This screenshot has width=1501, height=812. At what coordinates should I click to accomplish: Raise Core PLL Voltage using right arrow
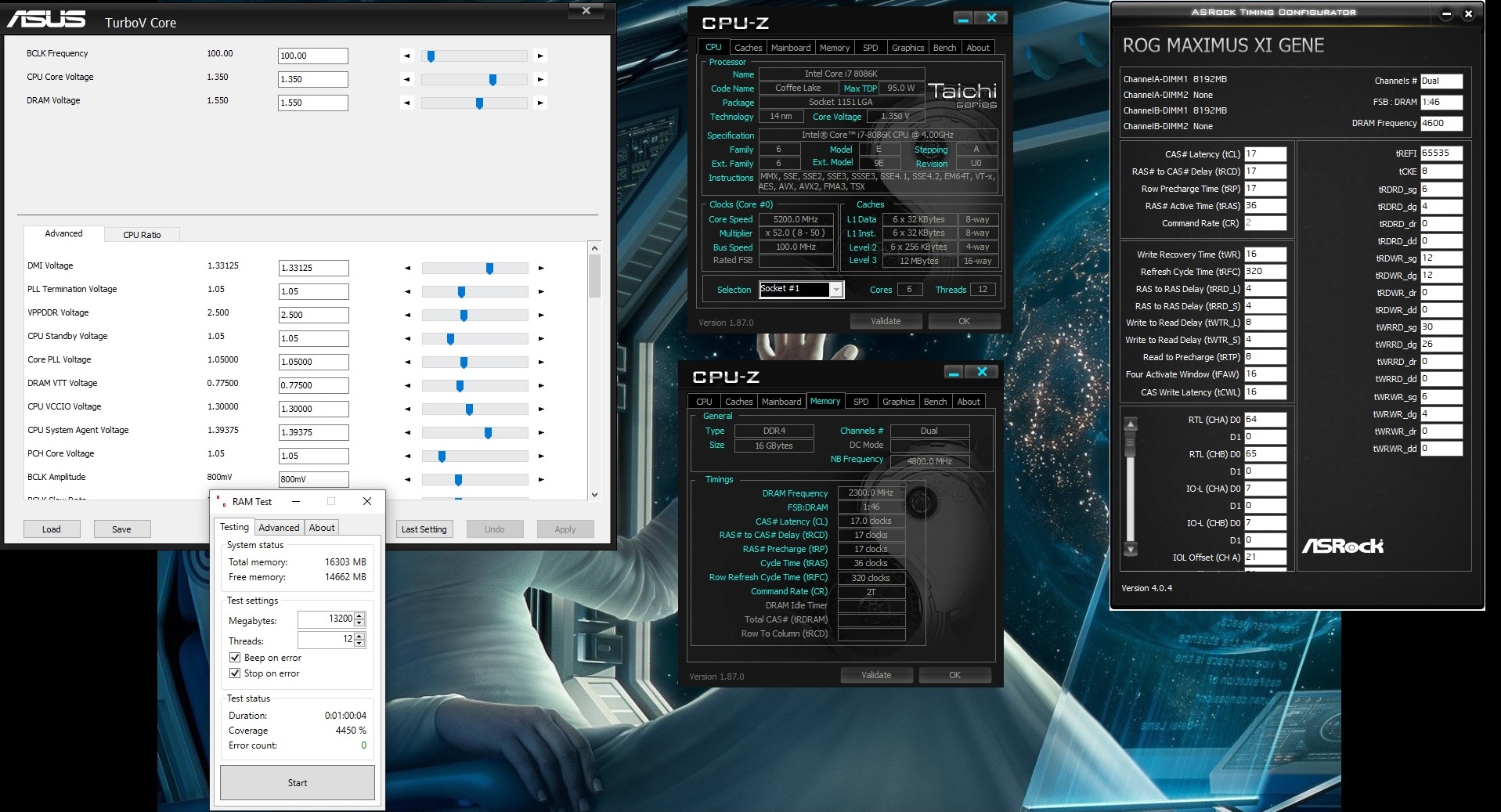pos(541,362)
